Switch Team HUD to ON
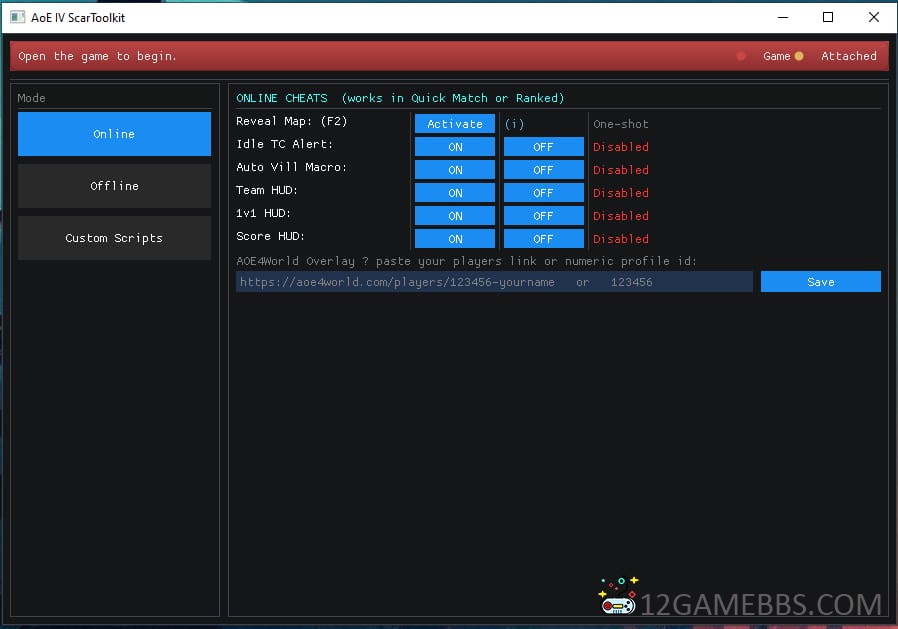Screen dimensions: 898x629 pos(455,193)
